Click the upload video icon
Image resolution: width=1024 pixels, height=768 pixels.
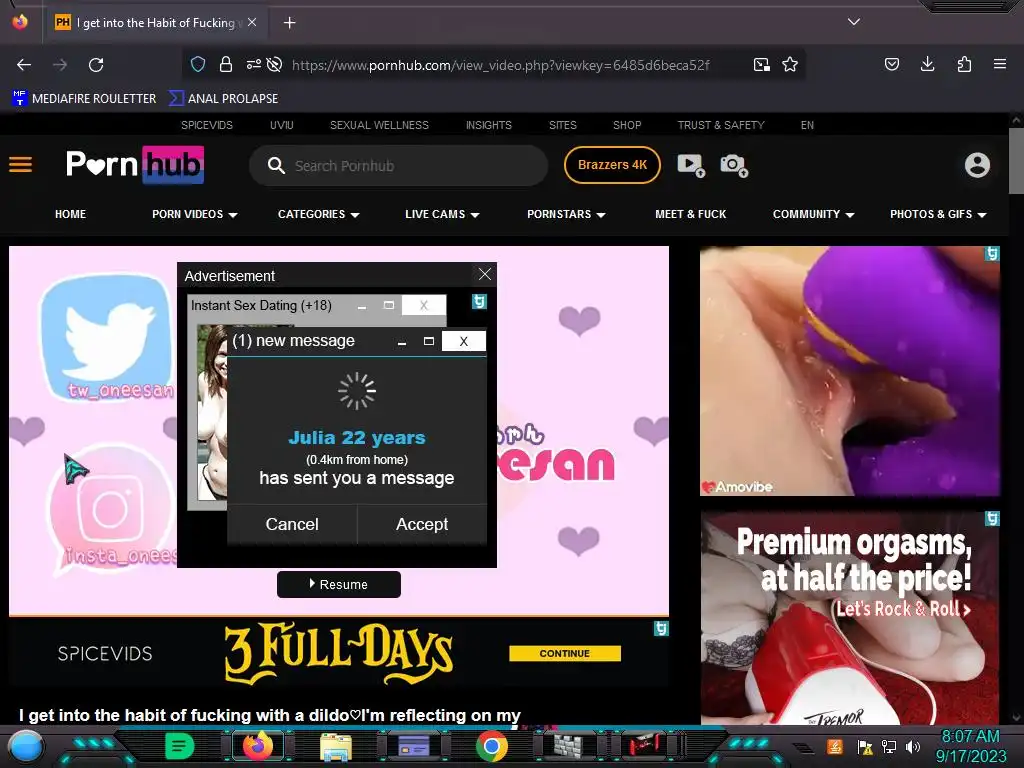click(691, 165)
